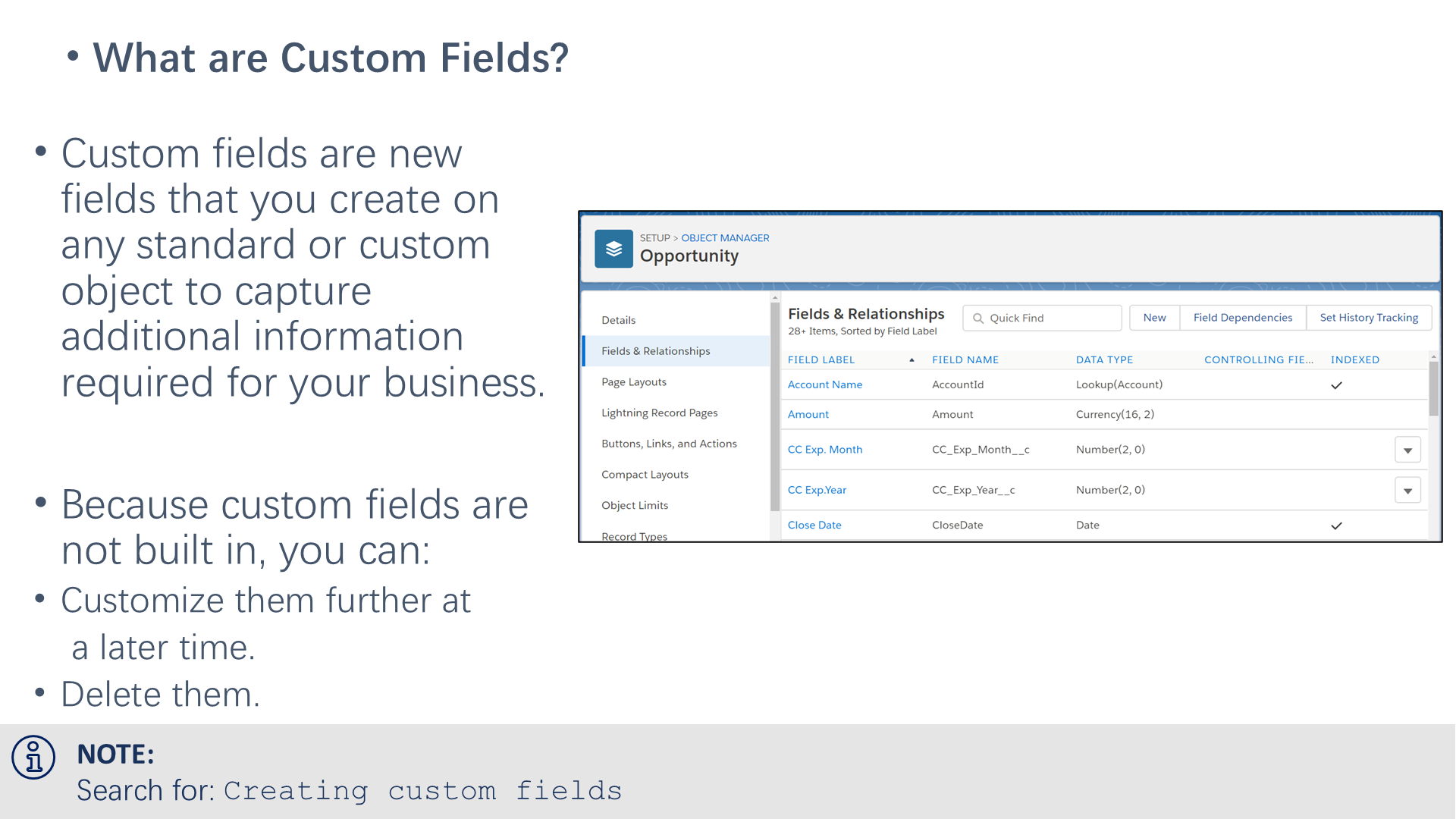Image resolution: width=1456 pixels, height=819 pixels.
Task: Select Fields & Relationships in sidebar
Action: coord(676,351)
